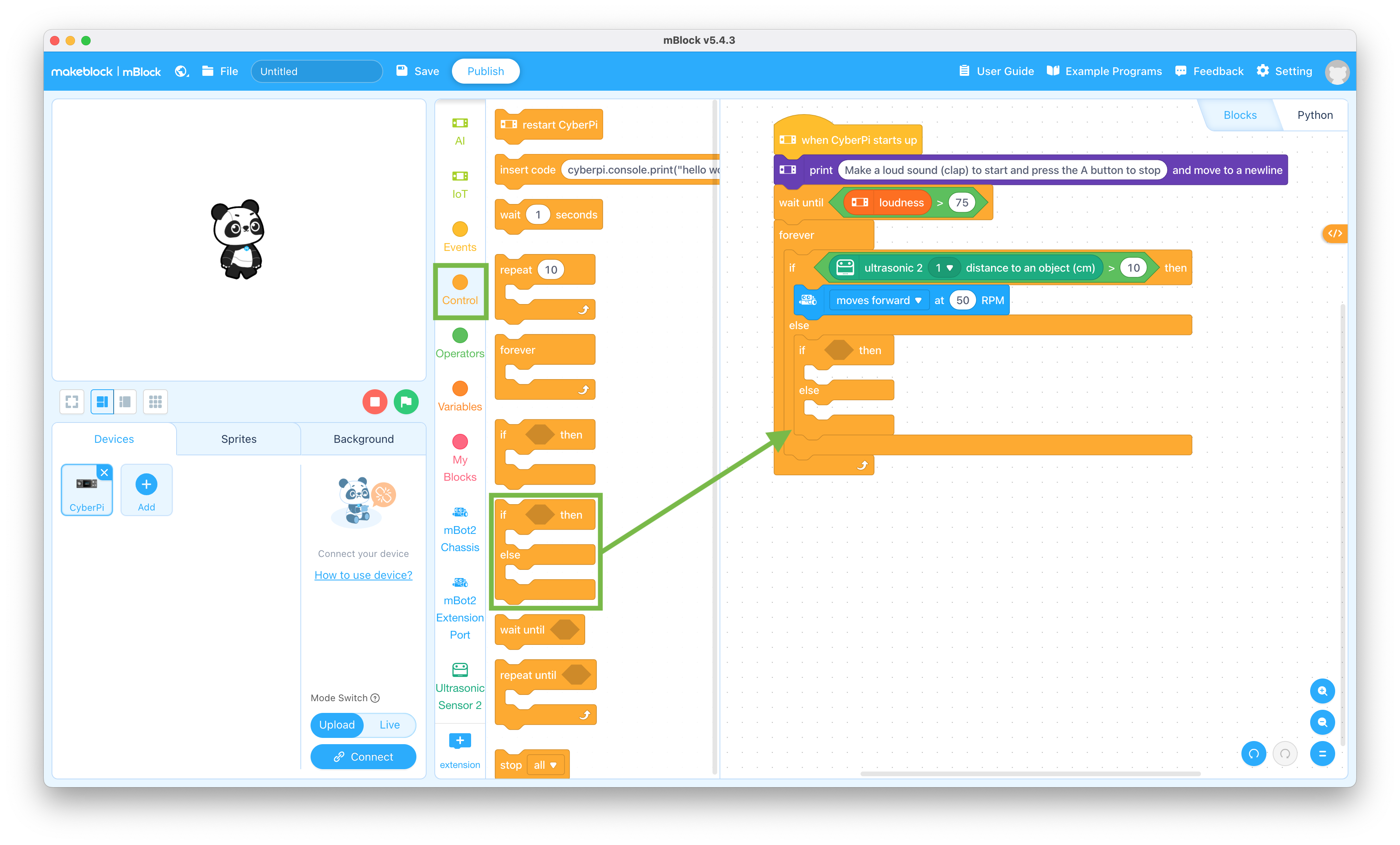This screenshot has height=845, width=1400.
Task: Open the moves forward dropdown
Action: click(x=879, y=300)
